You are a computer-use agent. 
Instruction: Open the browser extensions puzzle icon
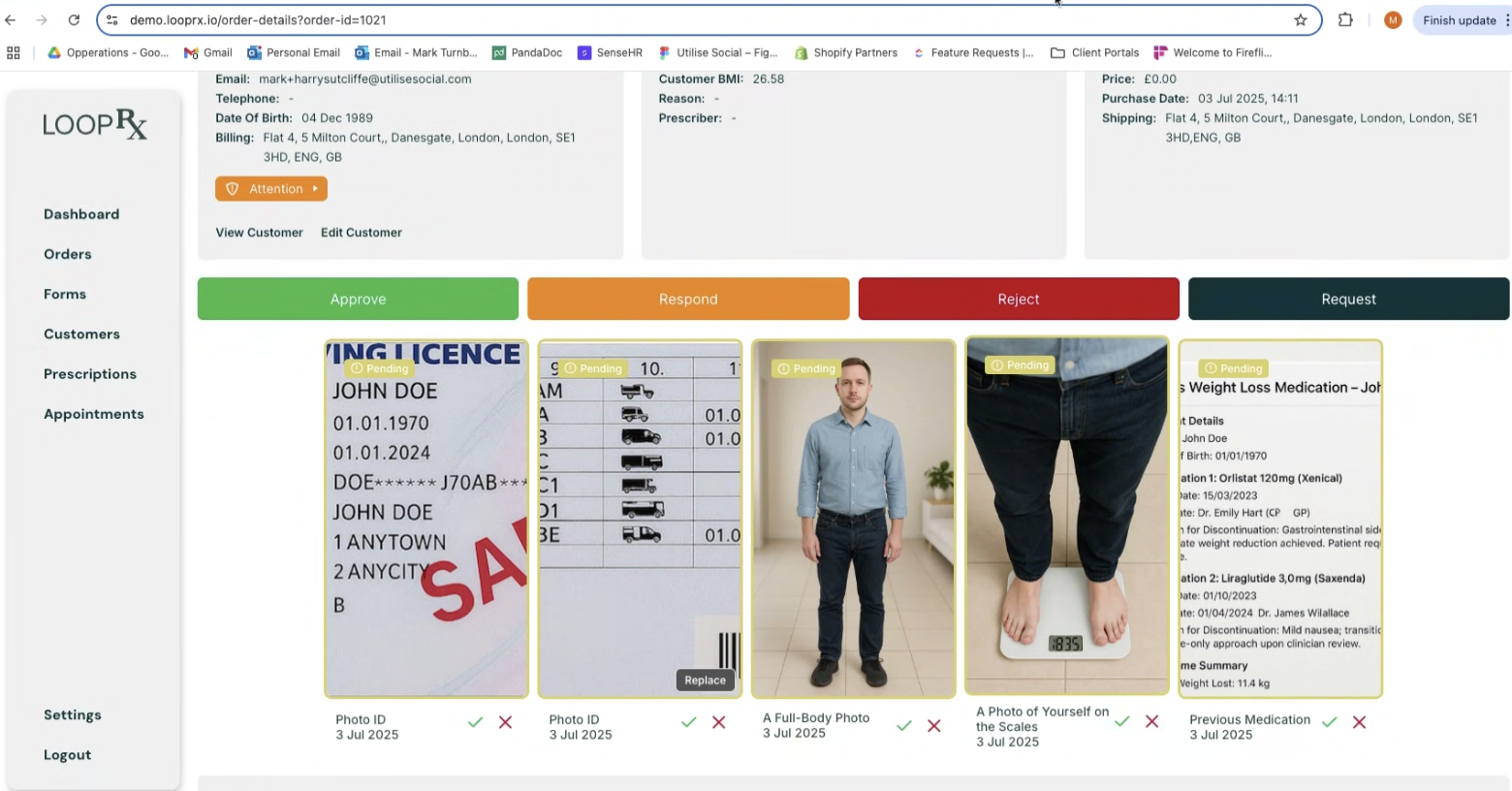click(x=1345, y=20)
